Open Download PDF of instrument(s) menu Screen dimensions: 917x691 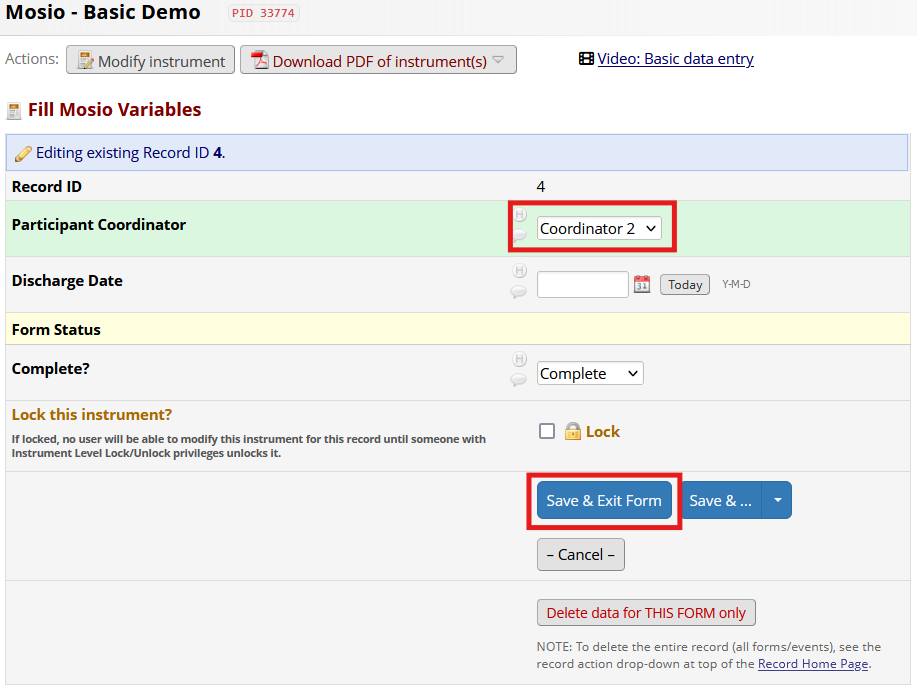coord(378,60)
